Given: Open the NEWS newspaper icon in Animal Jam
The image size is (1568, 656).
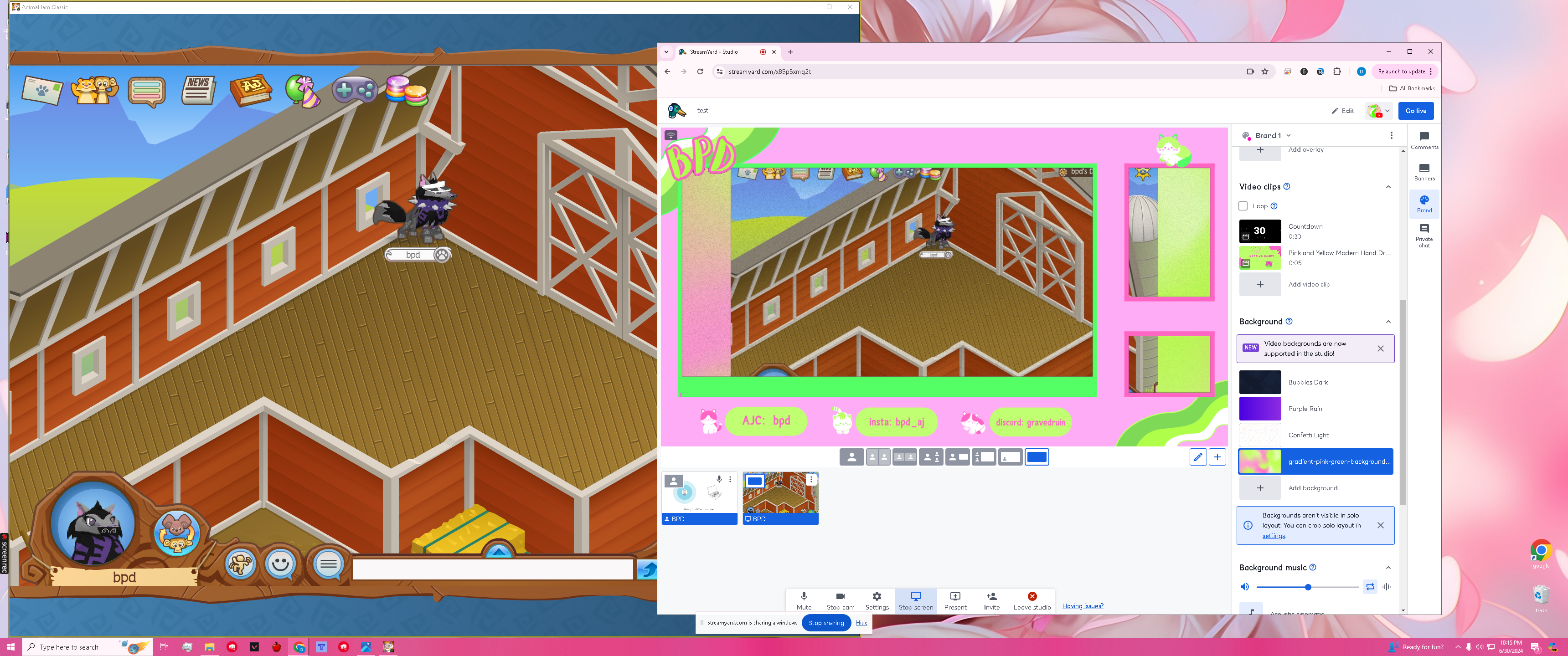Looking at the screenshot, I should pyautogui.click(x=198, y=91).
